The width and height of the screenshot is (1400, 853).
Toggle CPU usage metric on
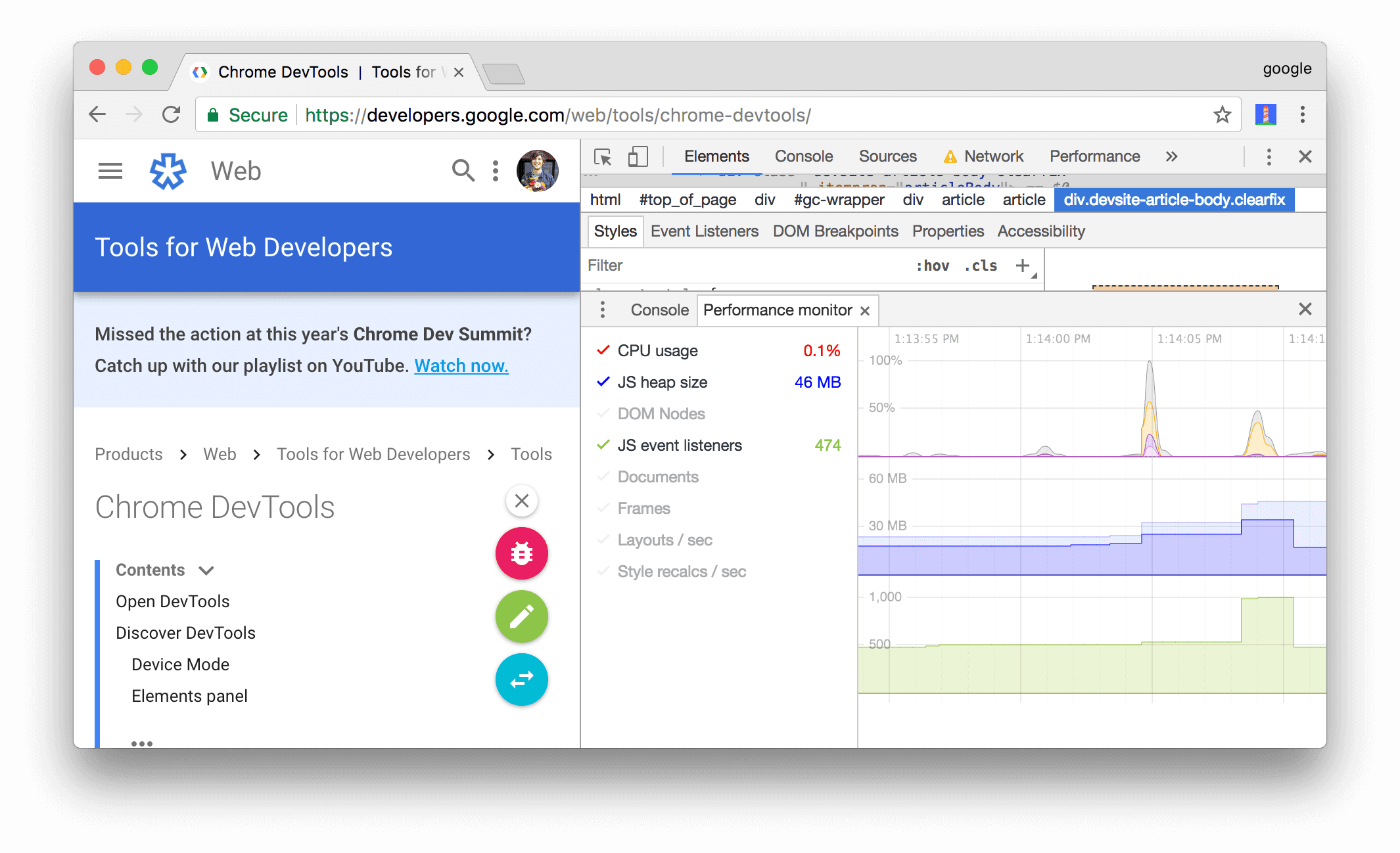[x=600, y=351]
